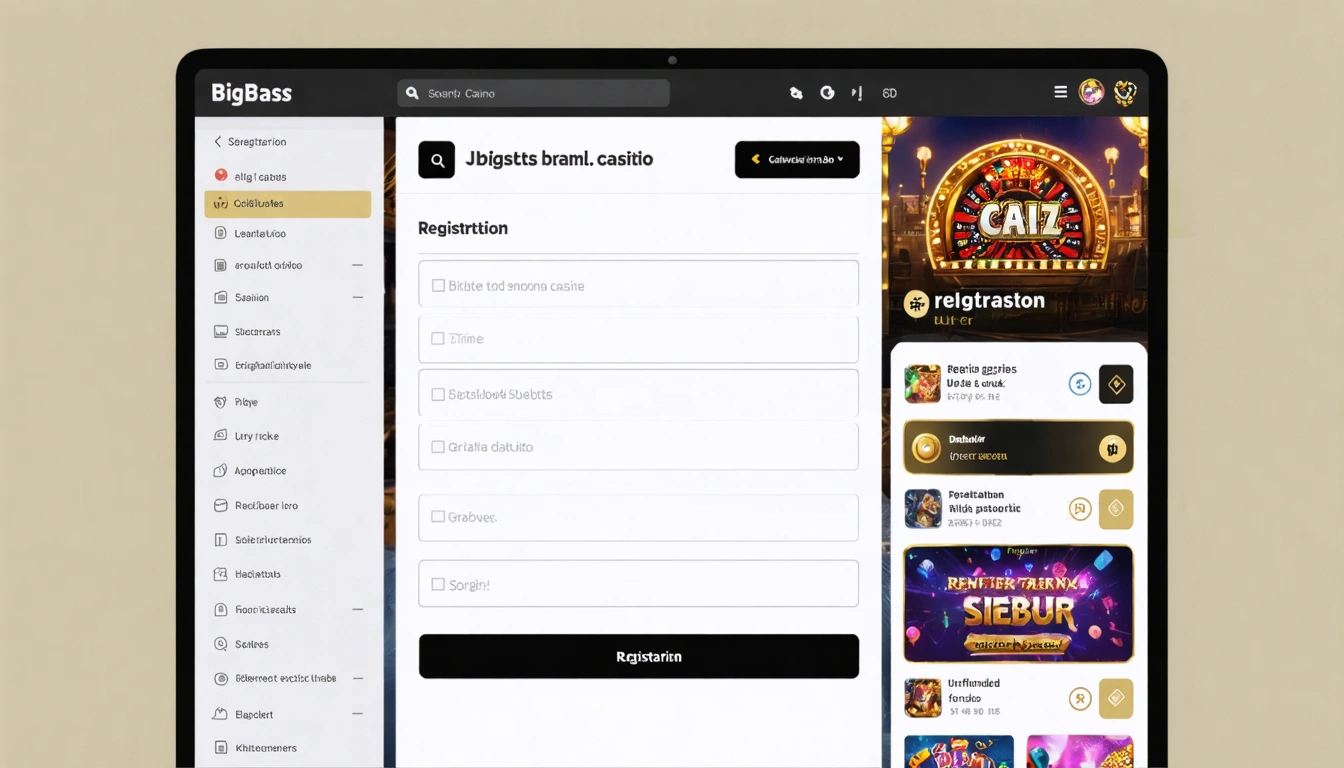Open the pink game tile at bottom right
The image size is (1344, 768).
point(1080,752)
